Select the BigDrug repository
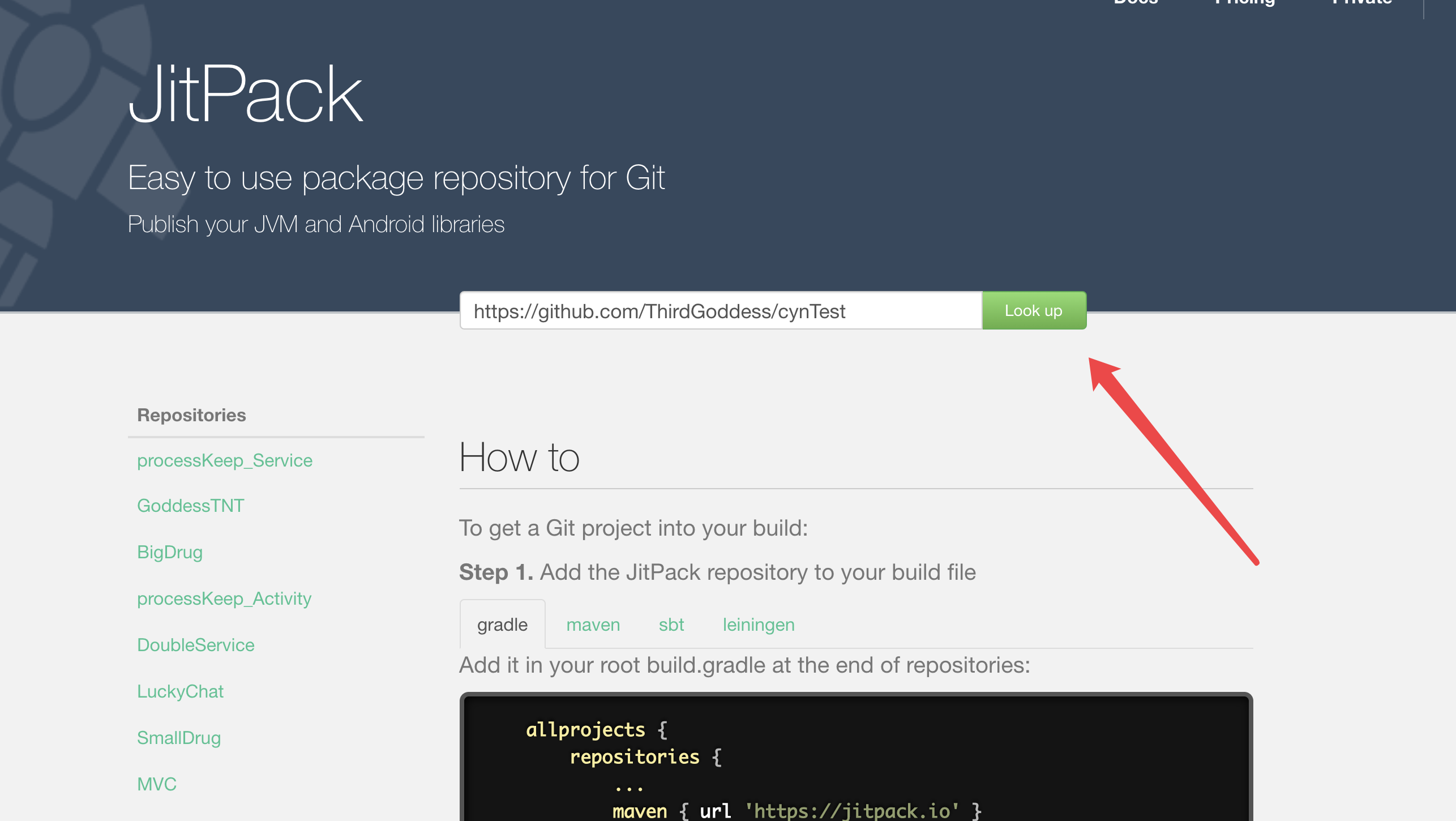The height and width of the screenshot is (821, 1456). [169, 552]
